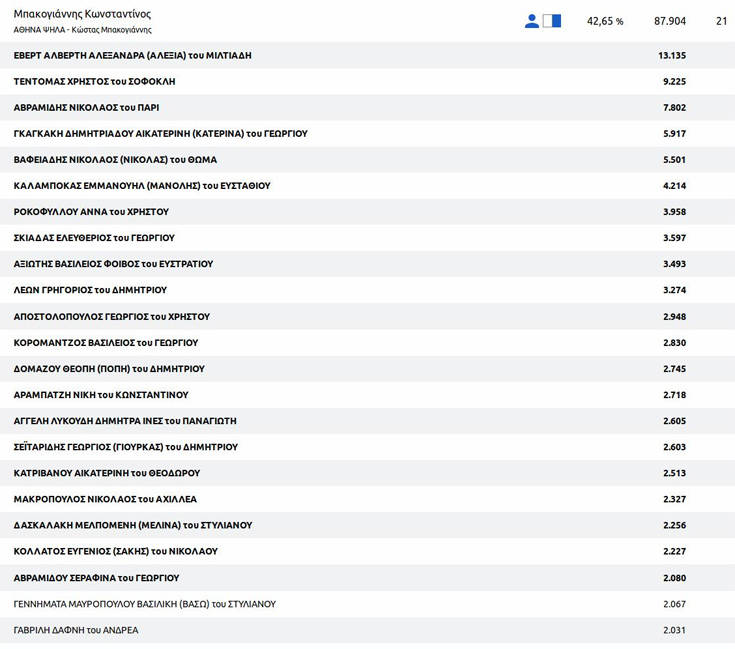735x649 pixels.
Task: Select ΓΕΝΝΗΜΑΤΑ ΜΑΥΡΟΠΟΥΛΟΥ ΒΑΣΙΛΙΚΗ row
Action: [144, 604]
